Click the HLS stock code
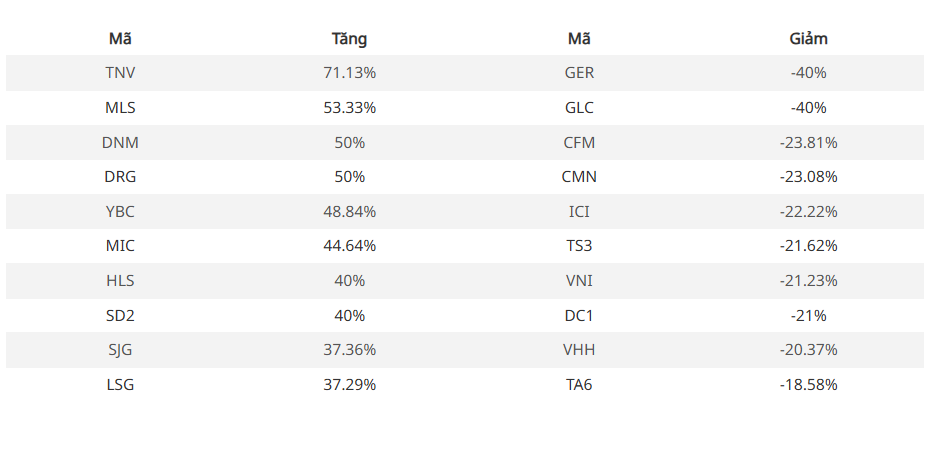Viewport: 943px width, 456px height. point(120,281)
